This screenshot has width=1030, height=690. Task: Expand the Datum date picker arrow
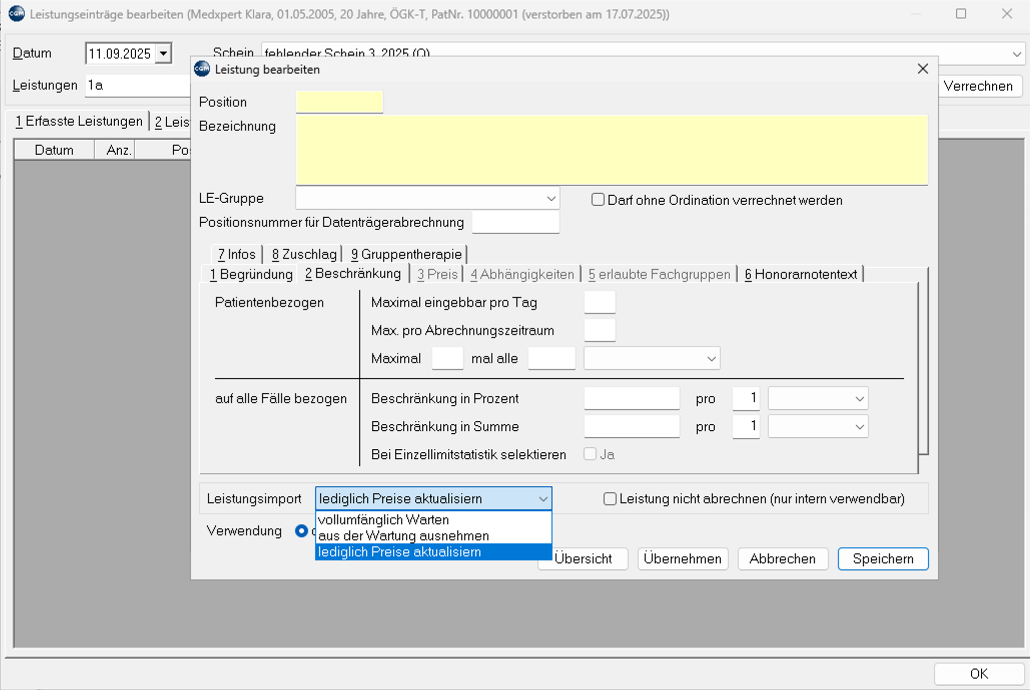pos(164,54)
